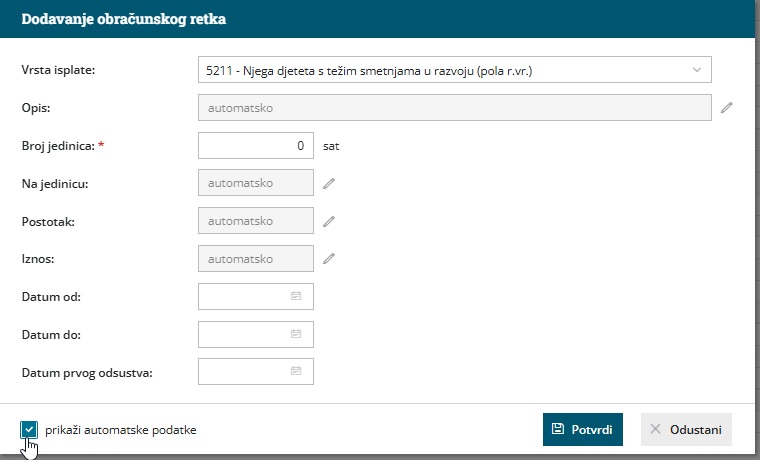Click the pencil icon beside Opis field
The width and height of the screenshot is (760, 460).
click(727, 107)
